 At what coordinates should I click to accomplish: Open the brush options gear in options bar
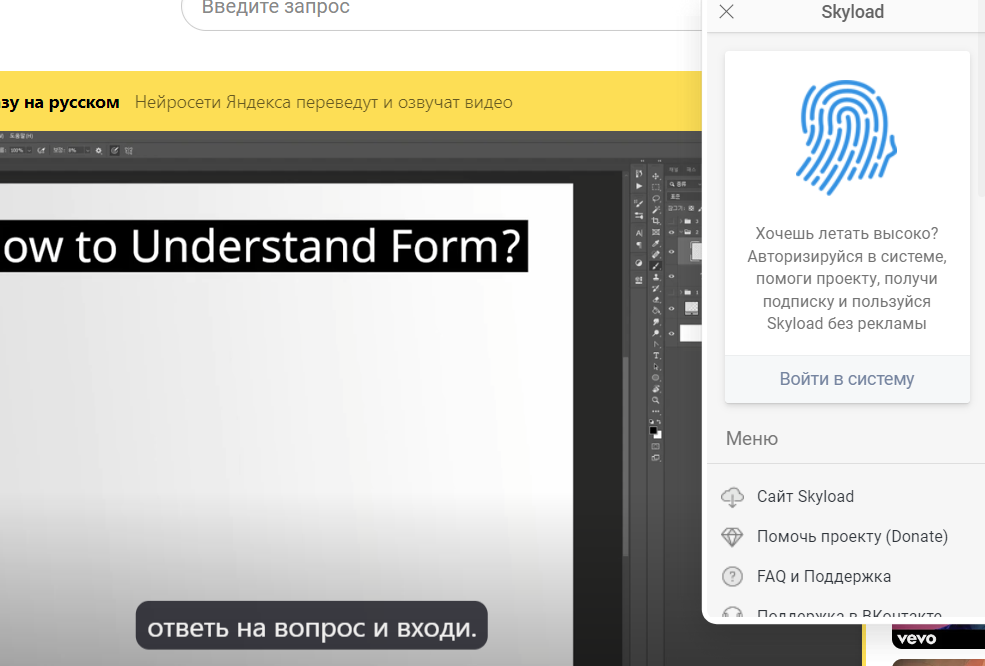(x=99, y=151)
